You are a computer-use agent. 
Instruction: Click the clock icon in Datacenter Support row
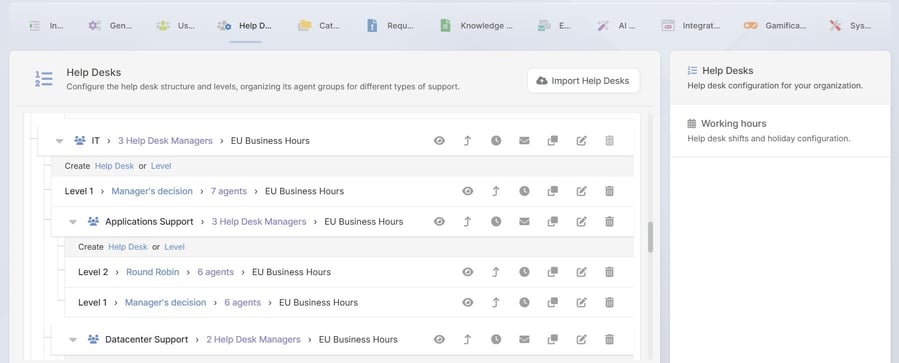(x=496, y=339)
